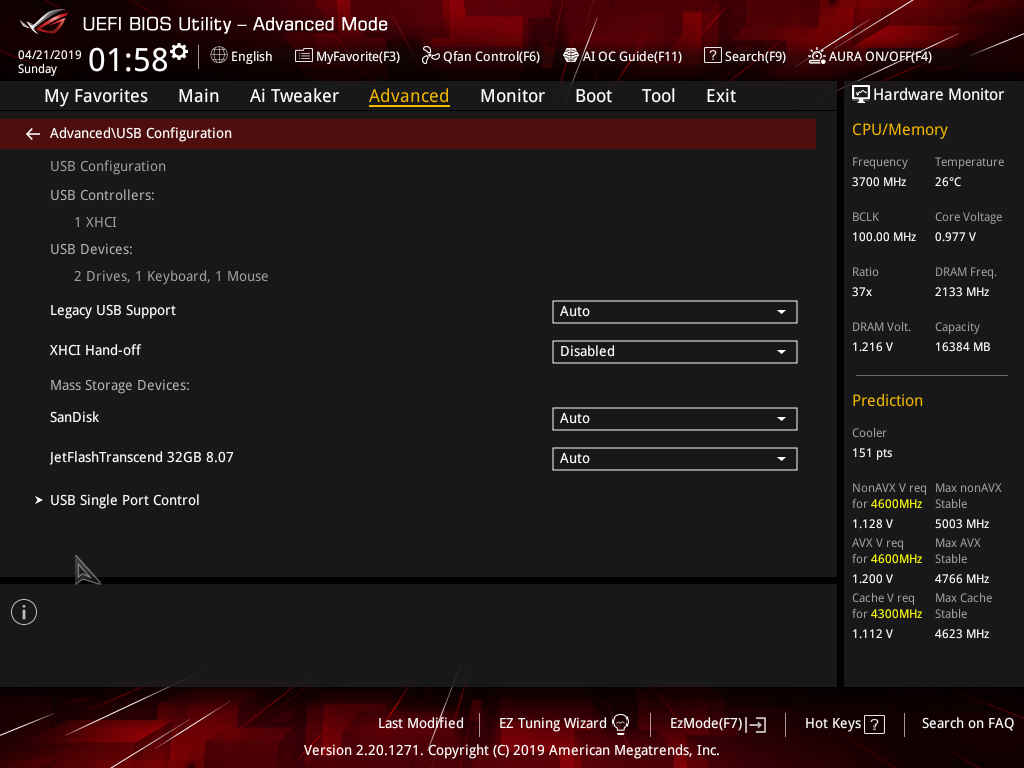Click the back arrow to Advanced menu
Image resolution: width=1024 pixels, height=768 pixels.
pyautogui.click(x=33, y=133)
